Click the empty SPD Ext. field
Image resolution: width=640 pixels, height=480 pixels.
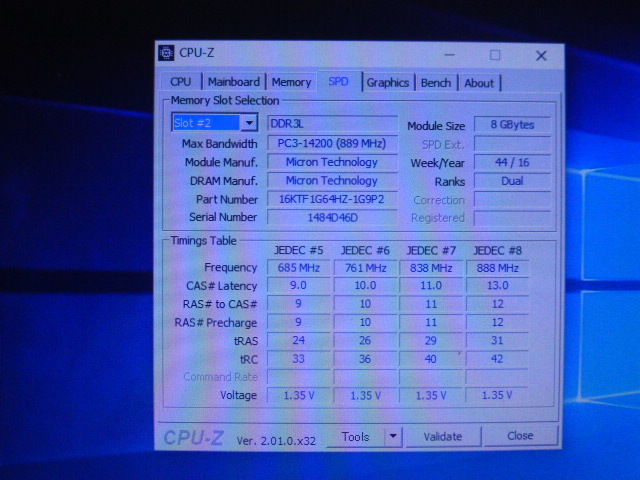tap(512, 144)
